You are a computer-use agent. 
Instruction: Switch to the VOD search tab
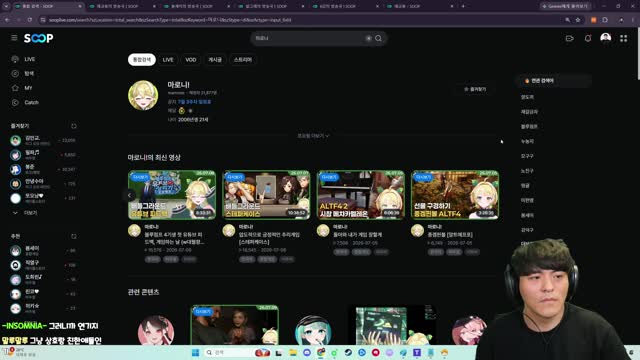point(191,60)
